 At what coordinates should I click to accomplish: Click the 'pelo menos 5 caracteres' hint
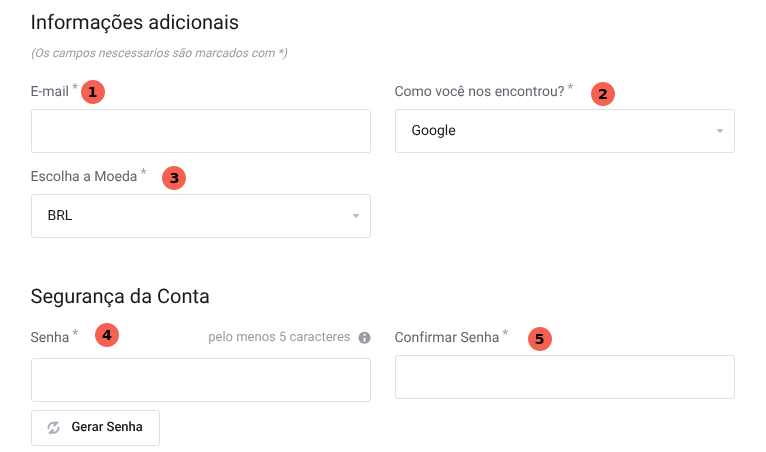coord(279,337)
